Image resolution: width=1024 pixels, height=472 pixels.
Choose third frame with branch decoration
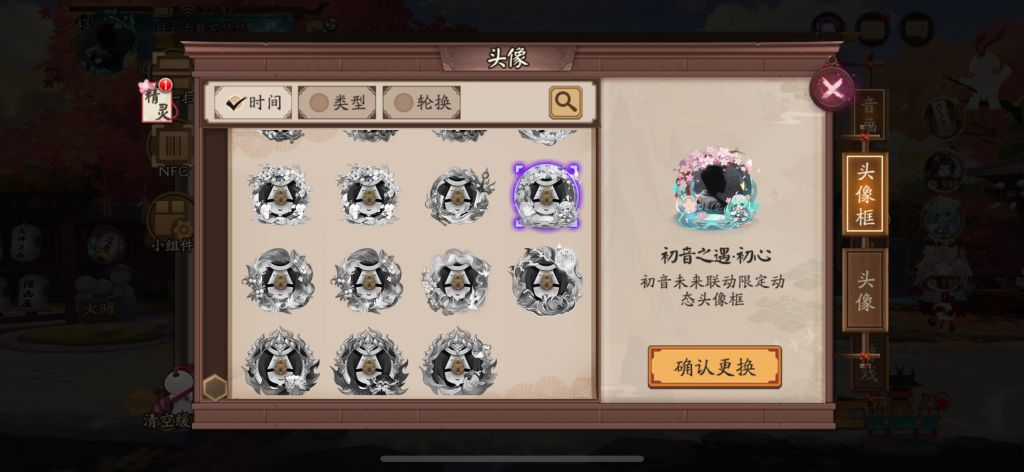tap(458, 195)
